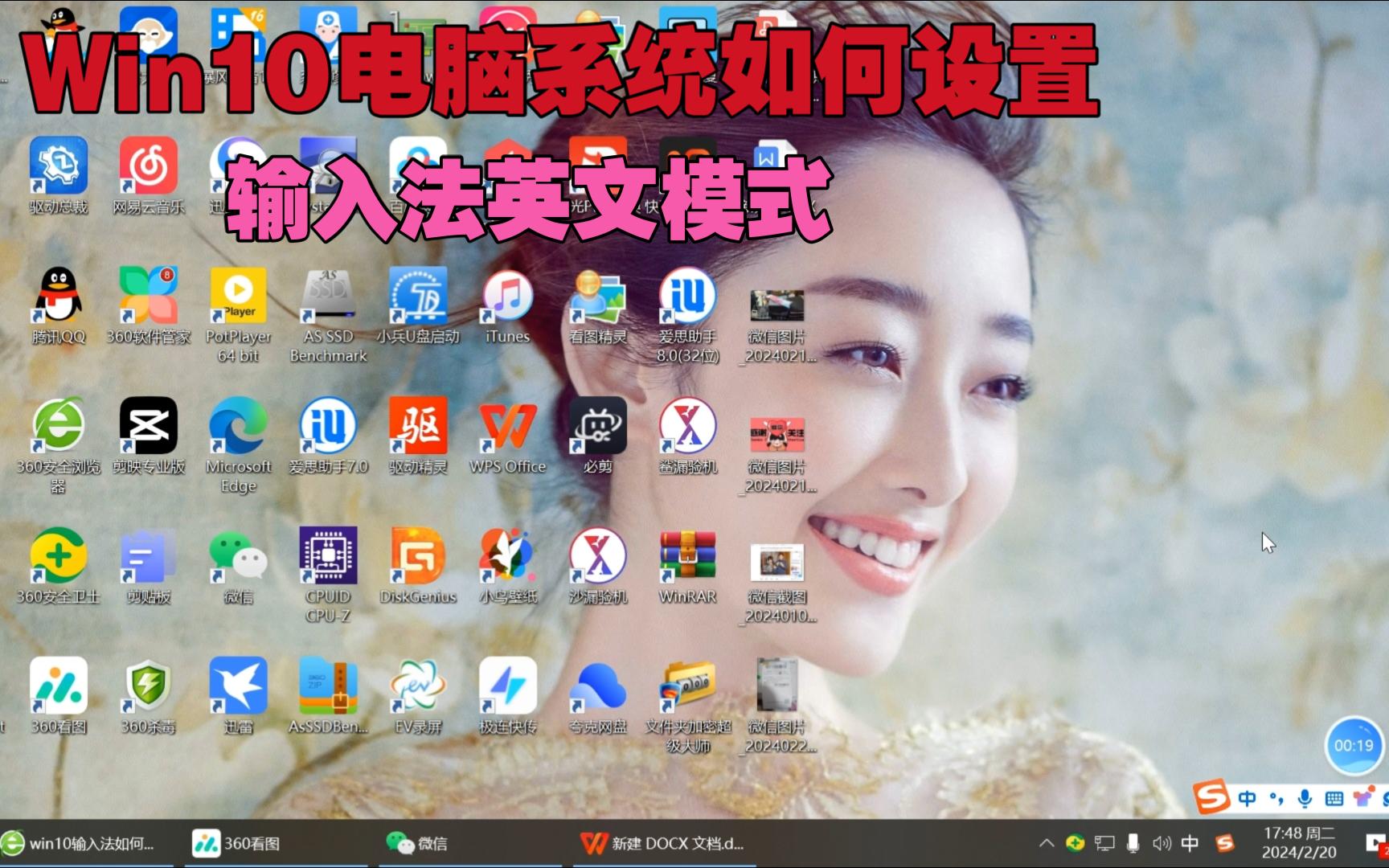Screen dimensions: 1389x868
Task: Open network status tray icon
Action: (1104, 843)
